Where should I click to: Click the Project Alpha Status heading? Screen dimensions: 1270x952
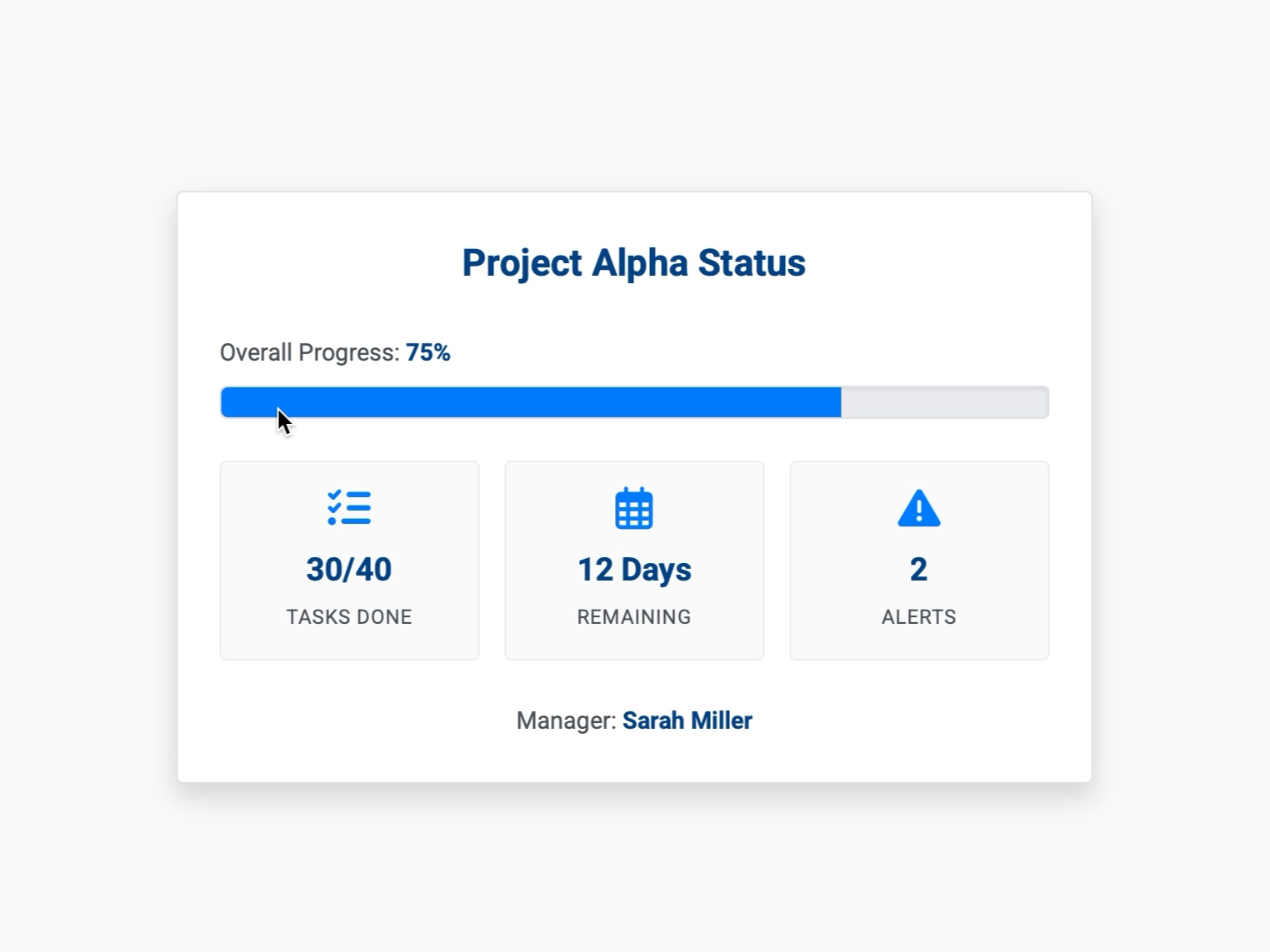point(632,262)
